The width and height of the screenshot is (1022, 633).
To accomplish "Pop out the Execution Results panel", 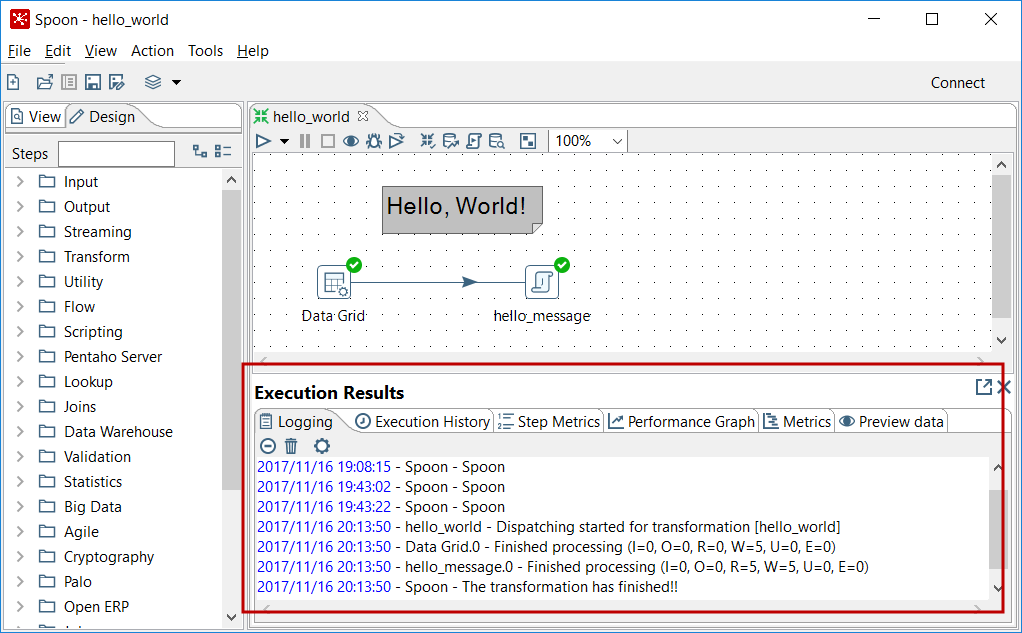I will pyautogui.click(x=984, y=387).
